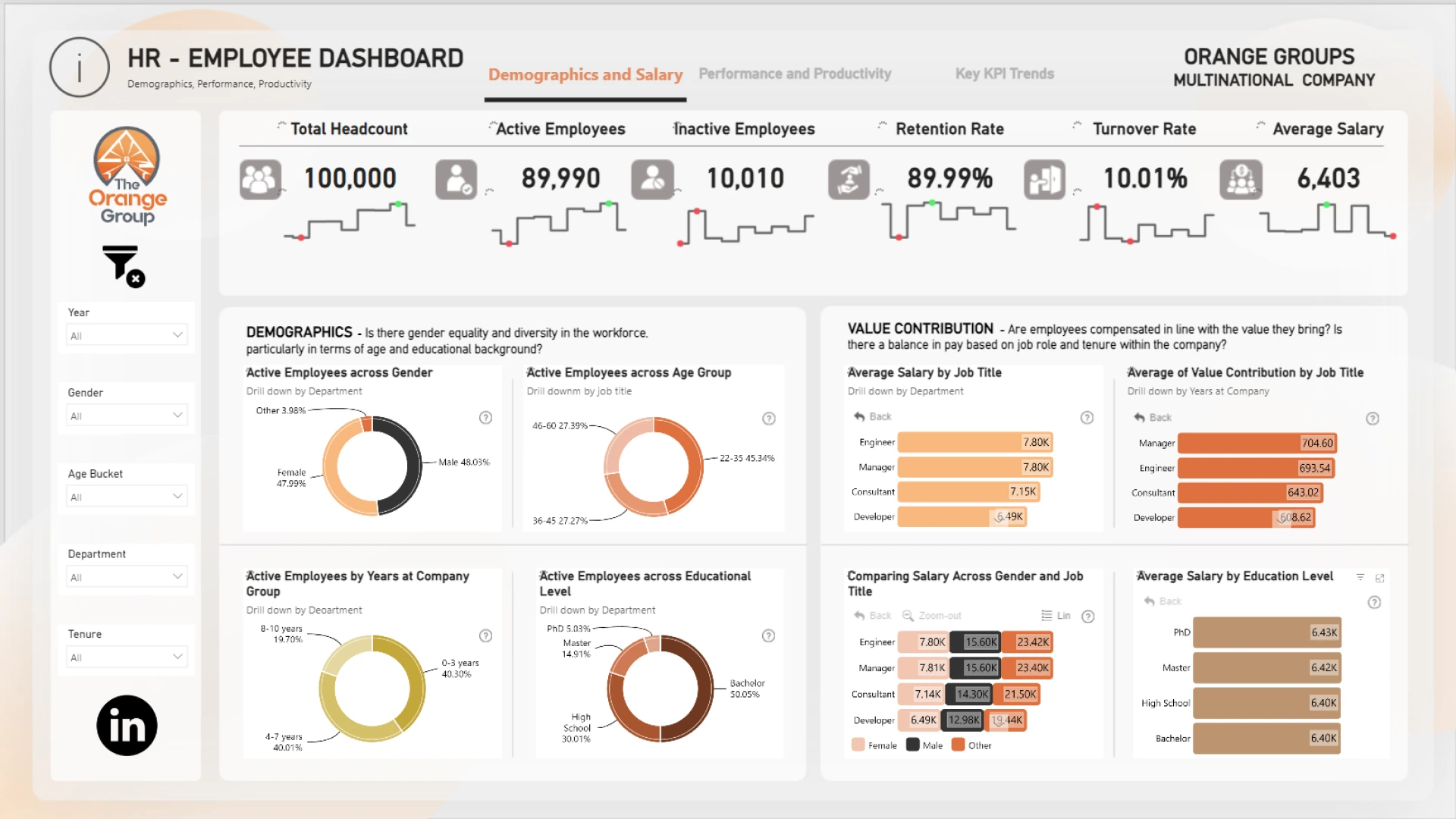Open help for Salary by Education Level
The image size is (1456, 819).
[1374, 603]
